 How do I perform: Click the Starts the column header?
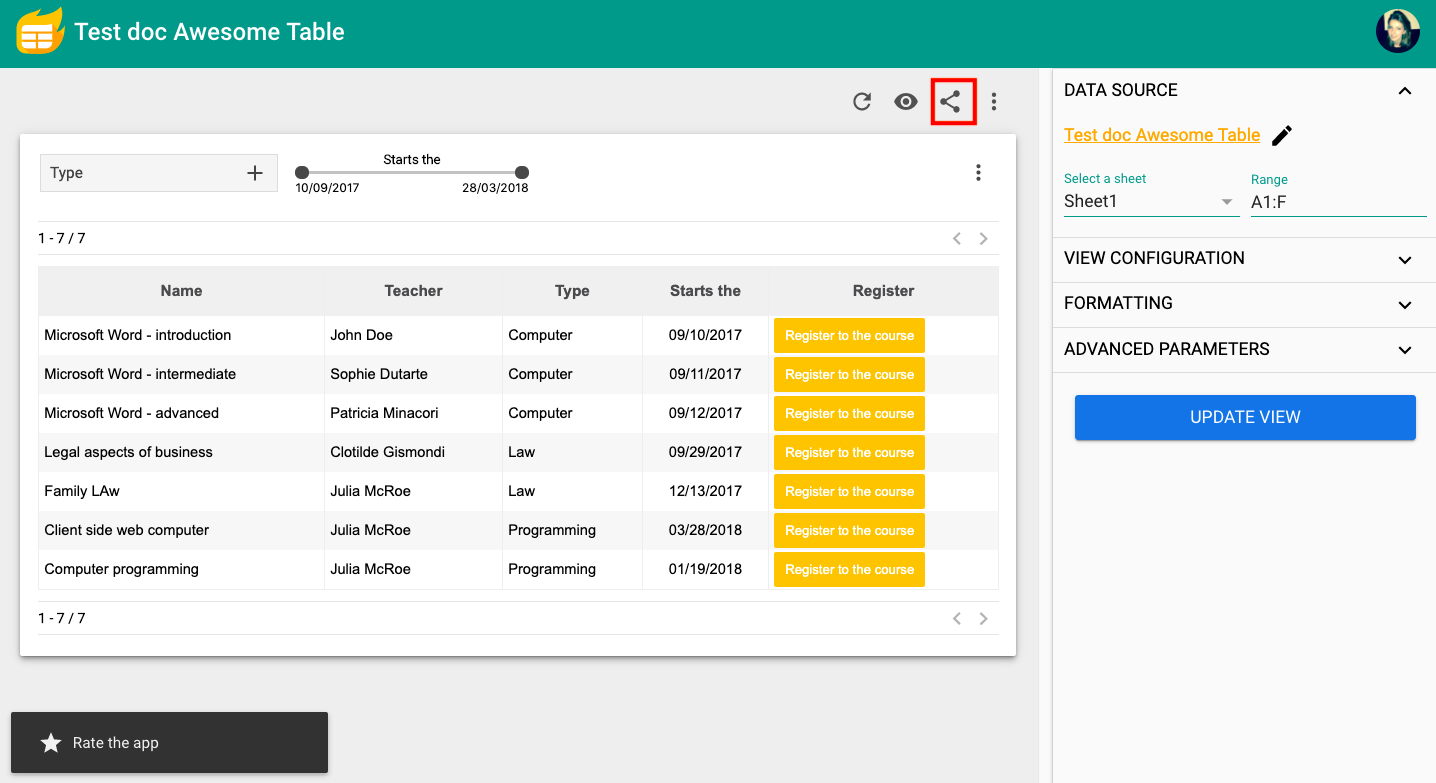(x=705, y=291)
